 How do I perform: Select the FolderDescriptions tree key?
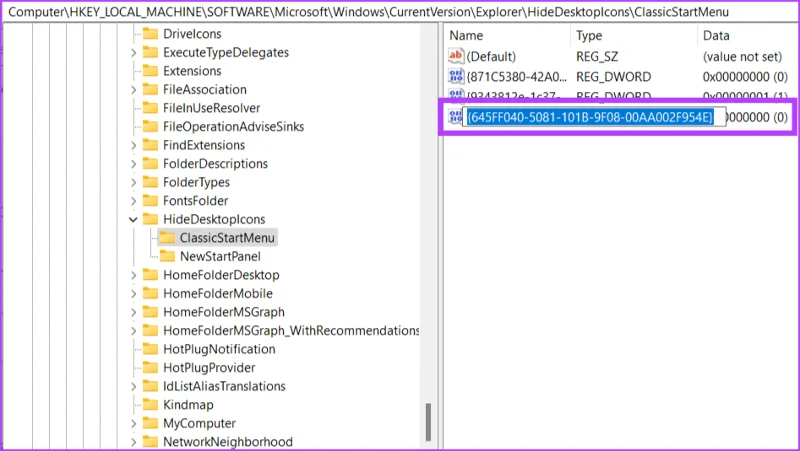tap(215, 163)
